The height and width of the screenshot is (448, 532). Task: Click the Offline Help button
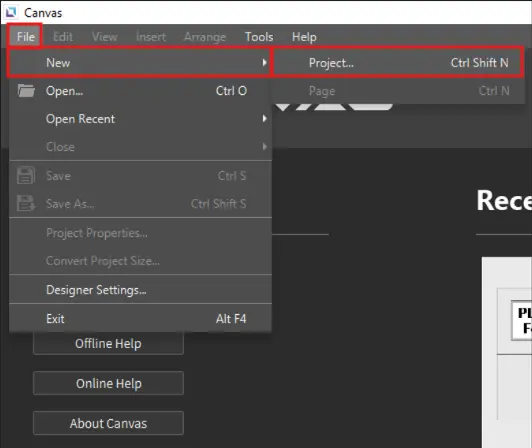(109, 343)
